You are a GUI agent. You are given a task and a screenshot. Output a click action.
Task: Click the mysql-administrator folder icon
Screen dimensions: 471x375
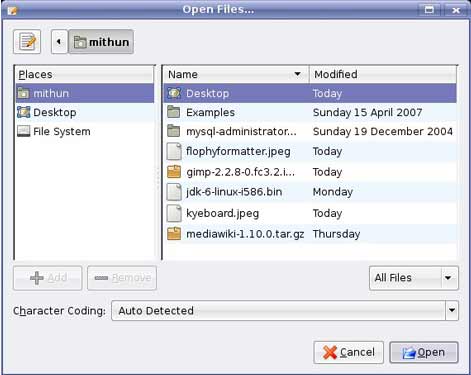tap(174, 131)
